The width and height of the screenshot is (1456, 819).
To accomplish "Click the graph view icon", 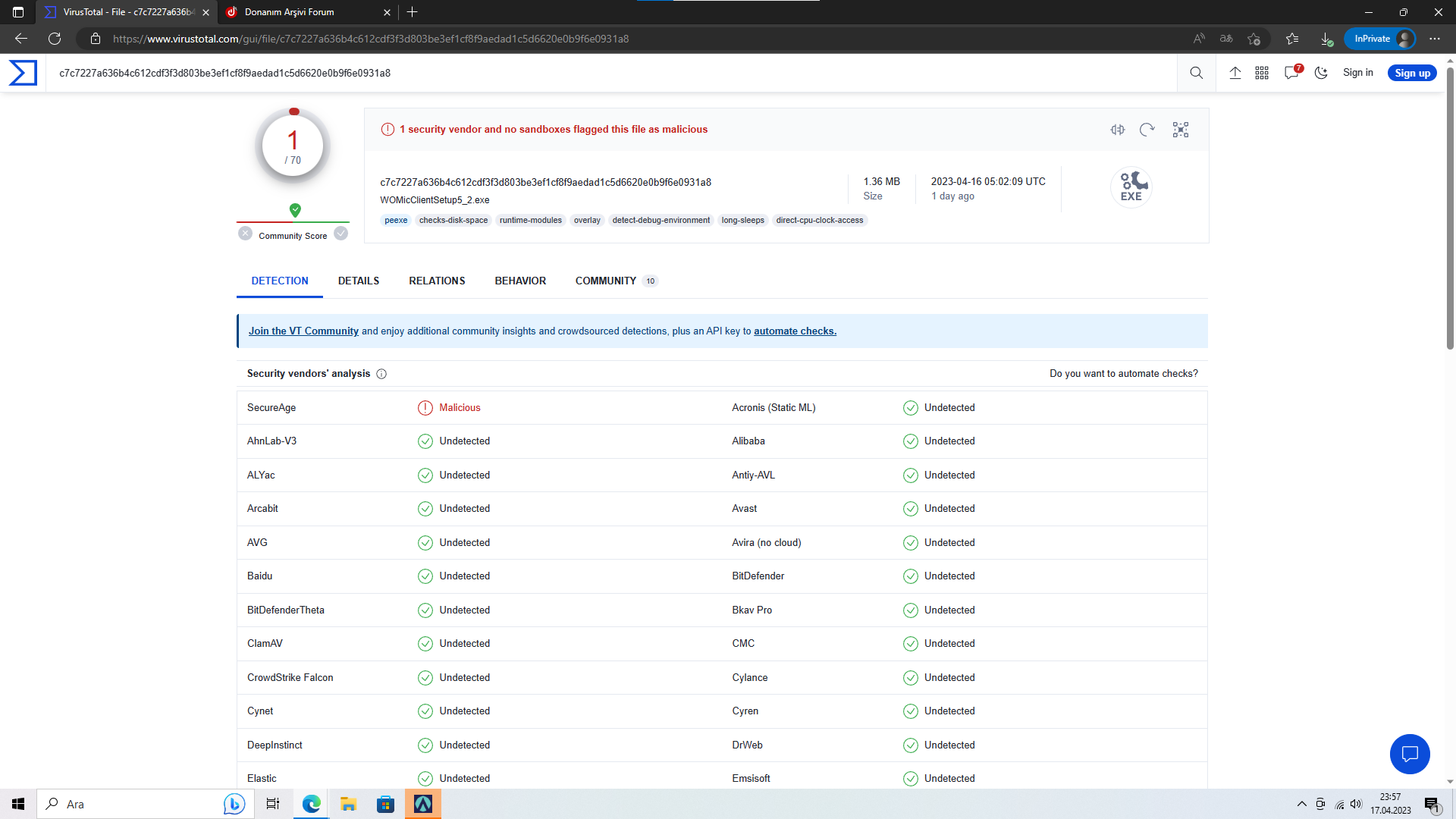I will point(1181,130).
